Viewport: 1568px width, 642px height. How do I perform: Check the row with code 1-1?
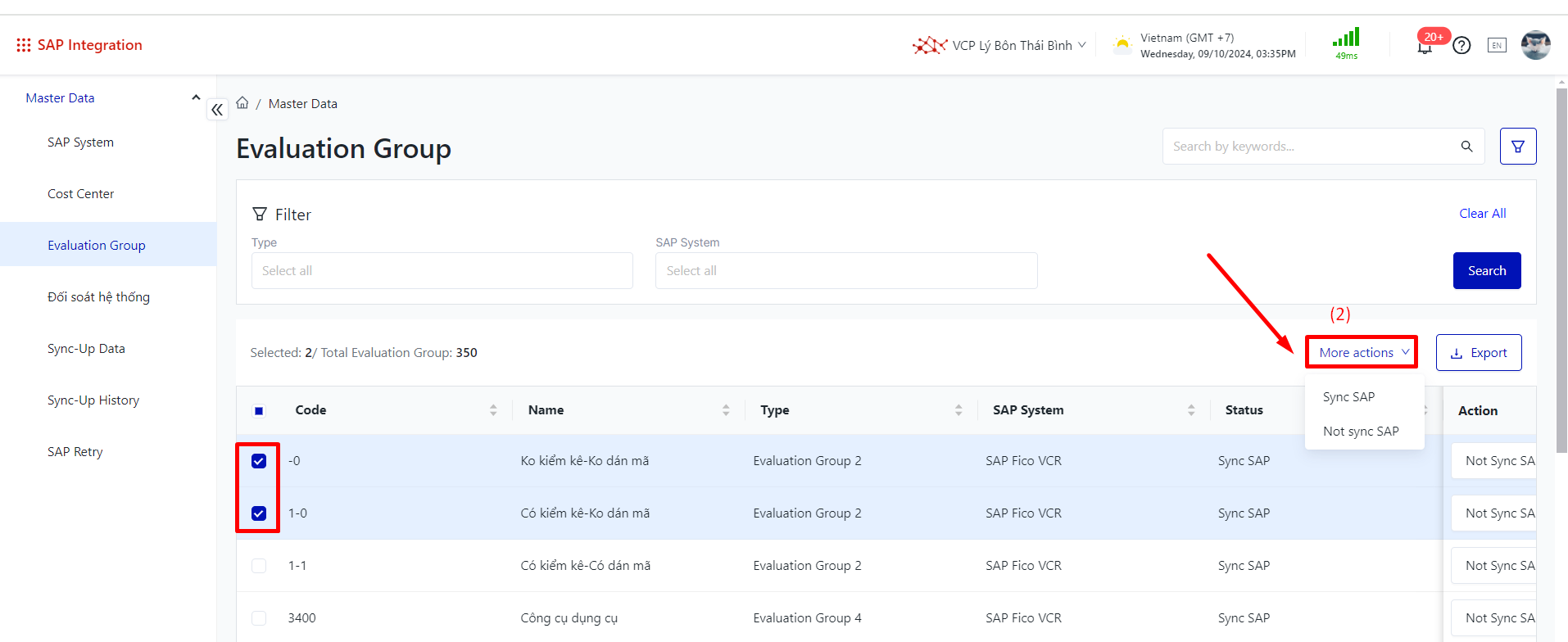(x=259, y=566)
